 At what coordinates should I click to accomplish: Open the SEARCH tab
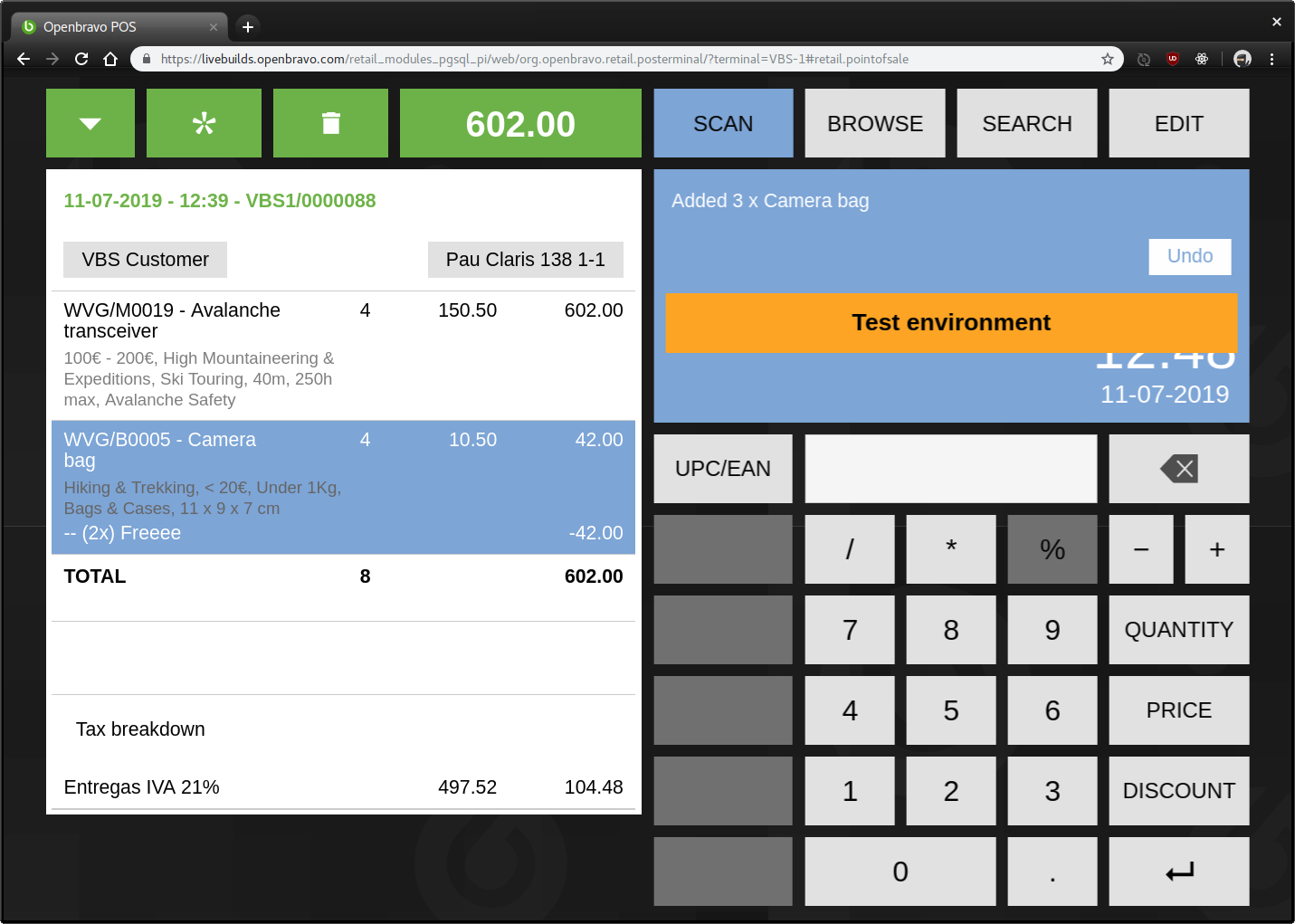(1027, 123)
